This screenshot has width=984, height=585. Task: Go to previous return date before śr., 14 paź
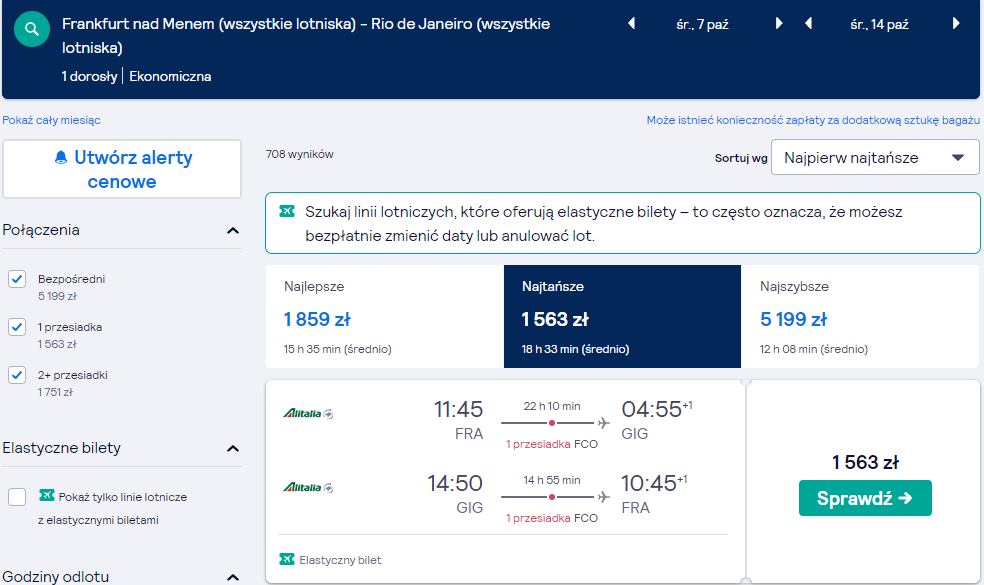point(808,24)
